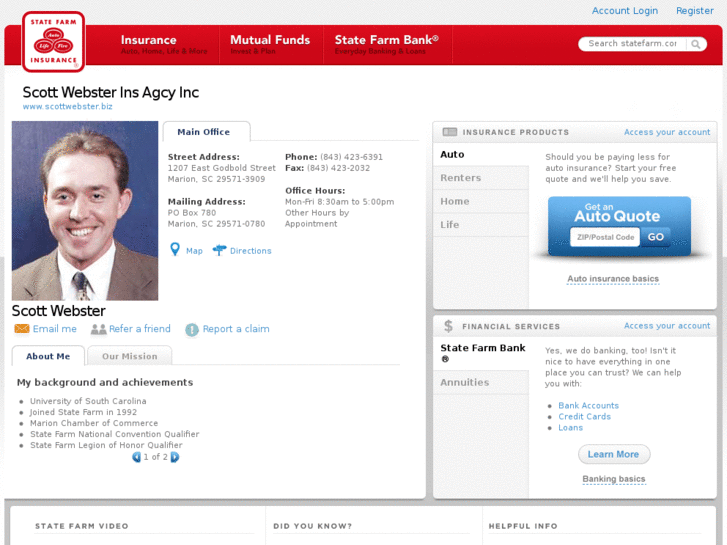Image resolution: width=727 pixels, height=545 pixels.
Task: Click the Learn More button
Action: coord(614,454)
